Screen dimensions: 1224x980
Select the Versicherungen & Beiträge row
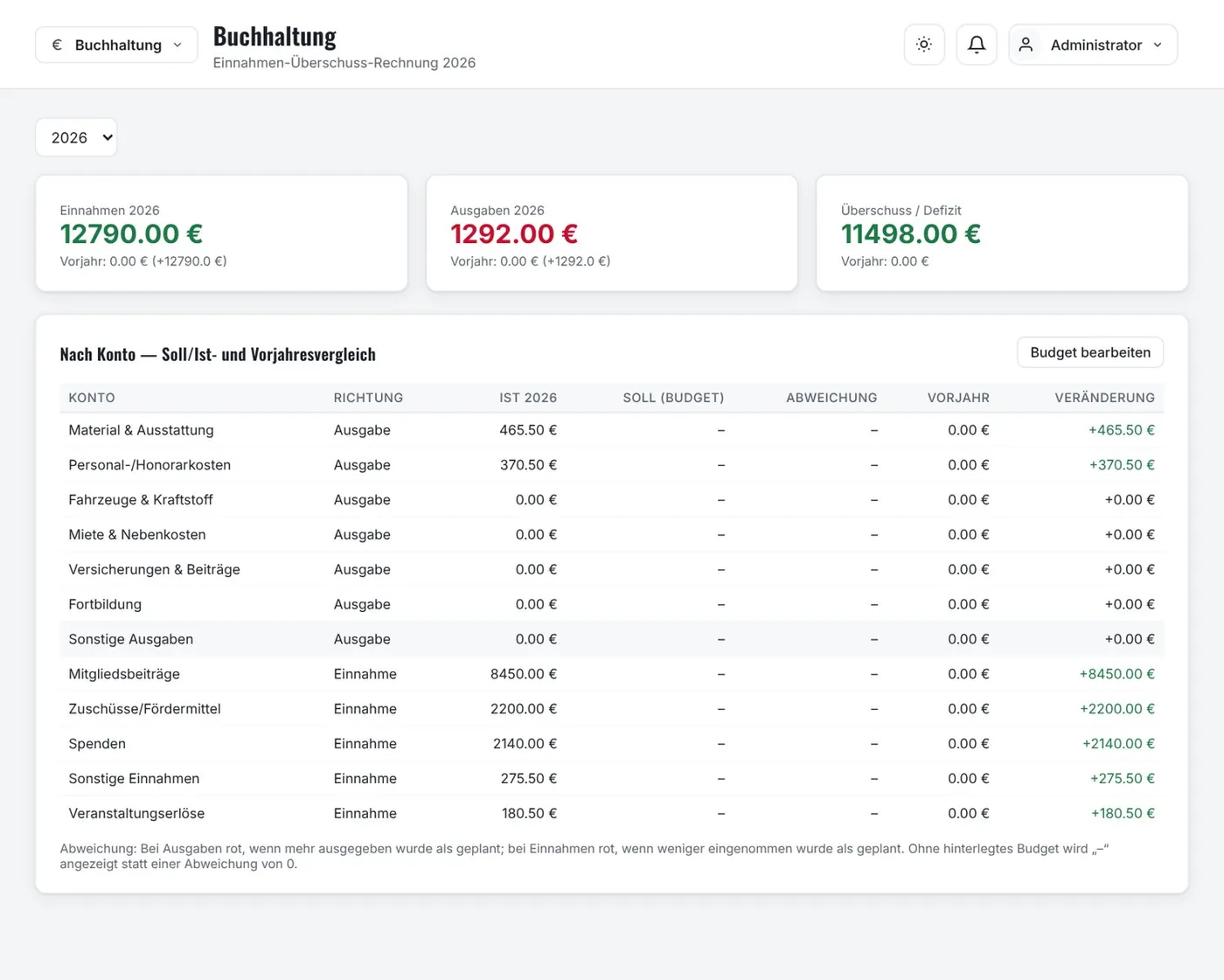pyautogui.click(x=611, y=569)
